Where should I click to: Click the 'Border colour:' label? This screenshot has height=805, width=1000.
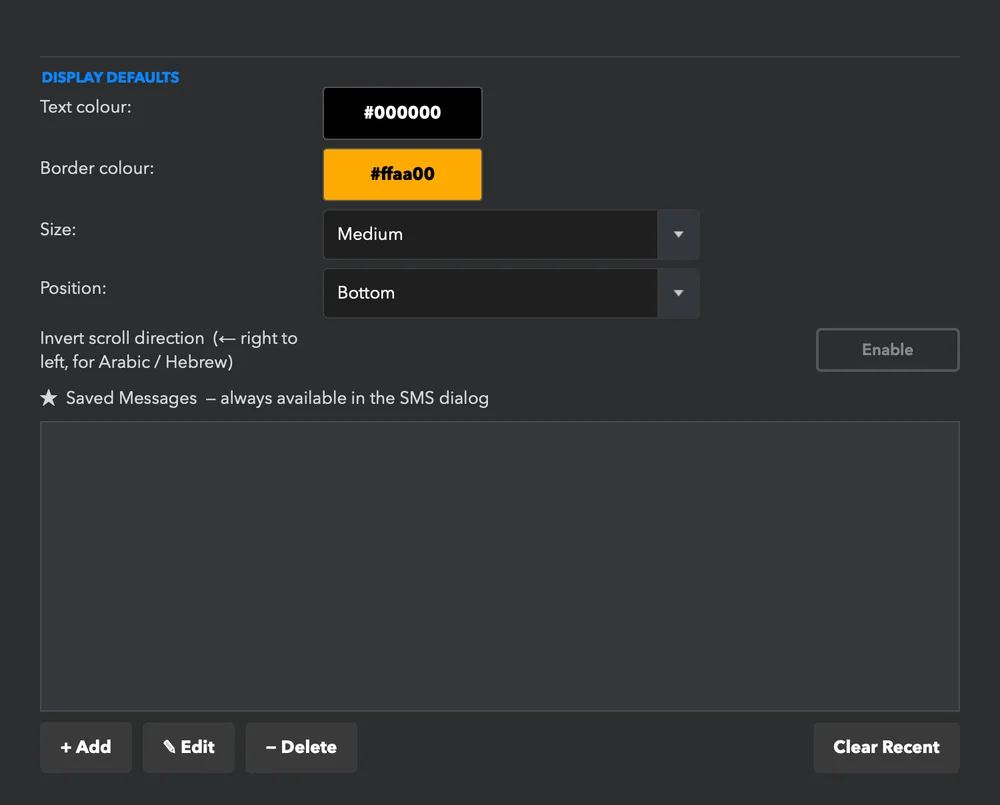pyautogui.click(x=97, y=168)
